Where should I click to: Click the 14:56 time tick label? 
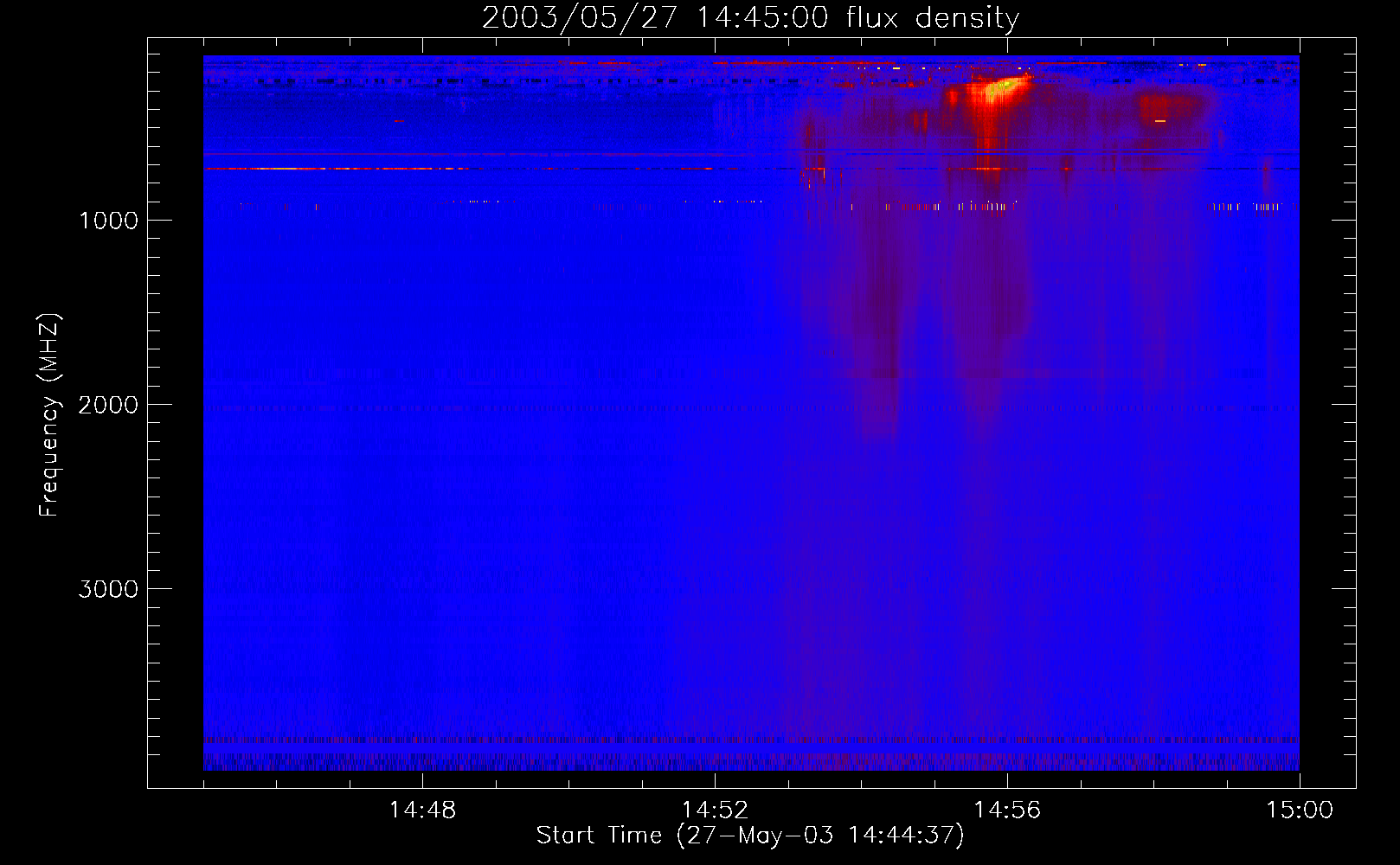click(1007, 811)
